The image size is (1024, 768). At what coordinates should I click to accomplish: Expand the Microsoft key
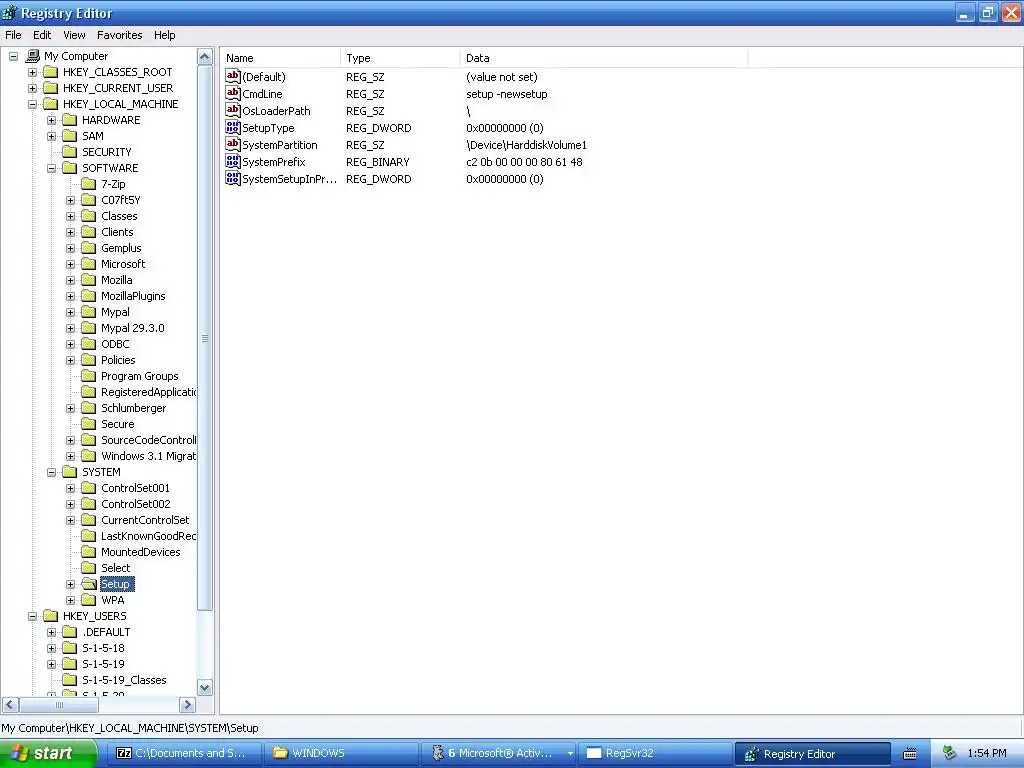click(x=71, y=264)
